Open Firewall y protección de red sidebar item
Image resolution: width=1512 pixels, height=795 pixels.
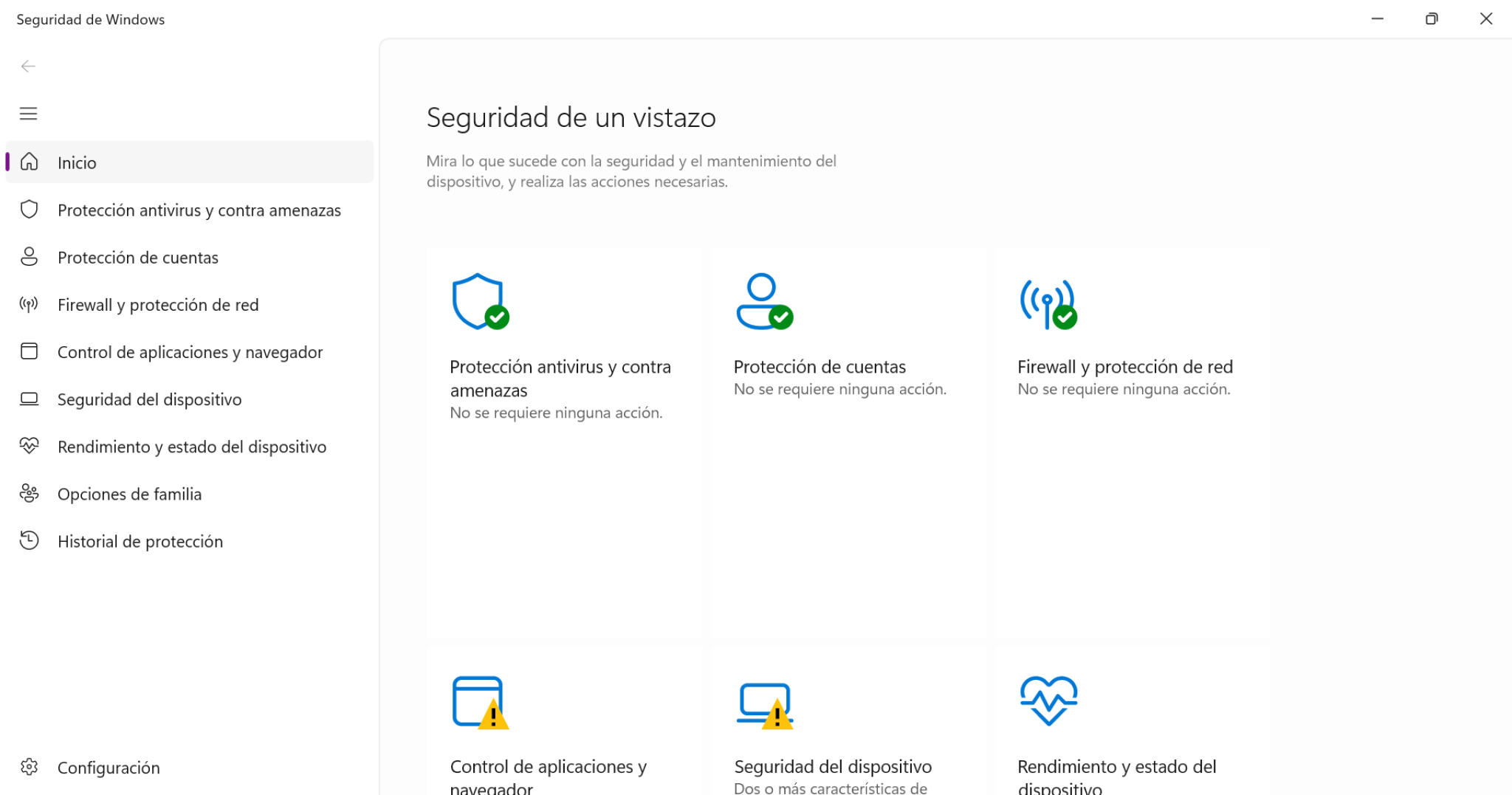[x=158, y=304]
